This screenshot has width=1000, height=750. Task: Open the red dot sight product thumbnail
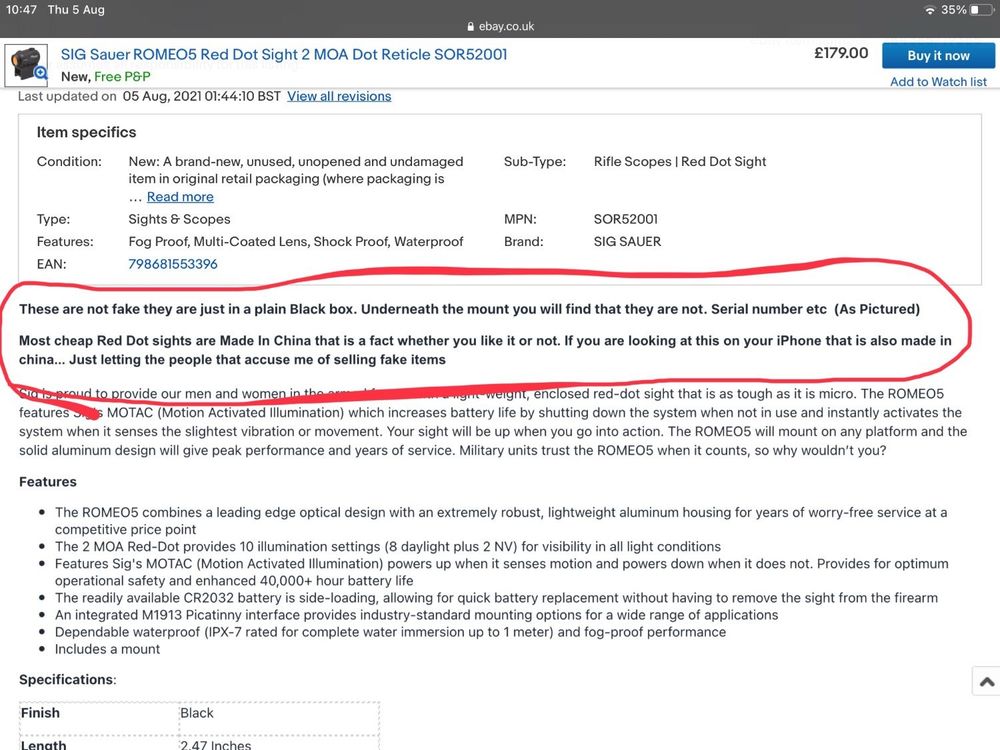pos(26,62)
